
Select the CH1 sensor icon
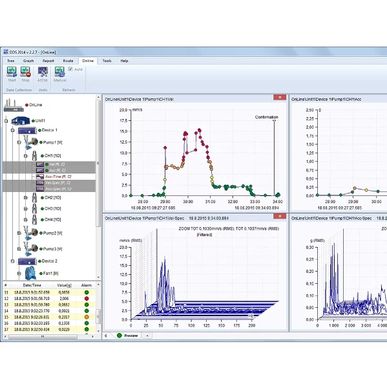click(34, 155)
